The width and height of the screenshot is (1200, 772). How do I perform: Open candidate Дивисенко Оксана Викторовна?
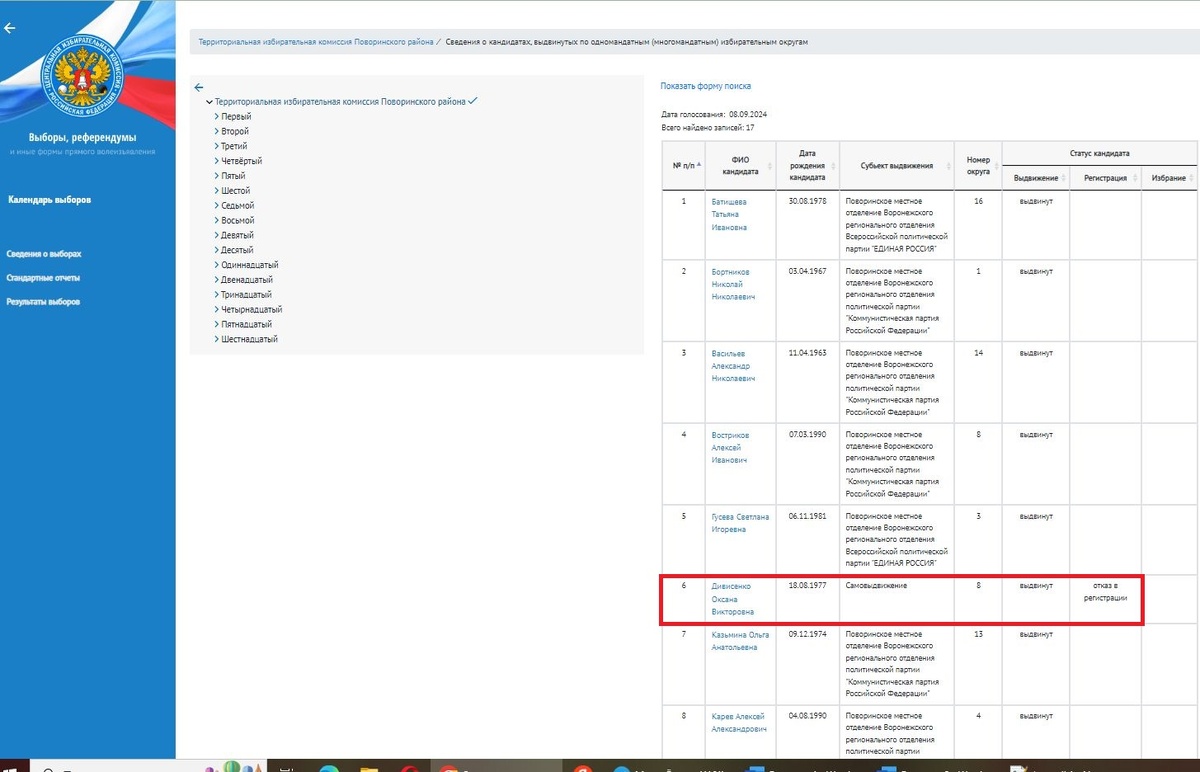[x=733, y=598]
